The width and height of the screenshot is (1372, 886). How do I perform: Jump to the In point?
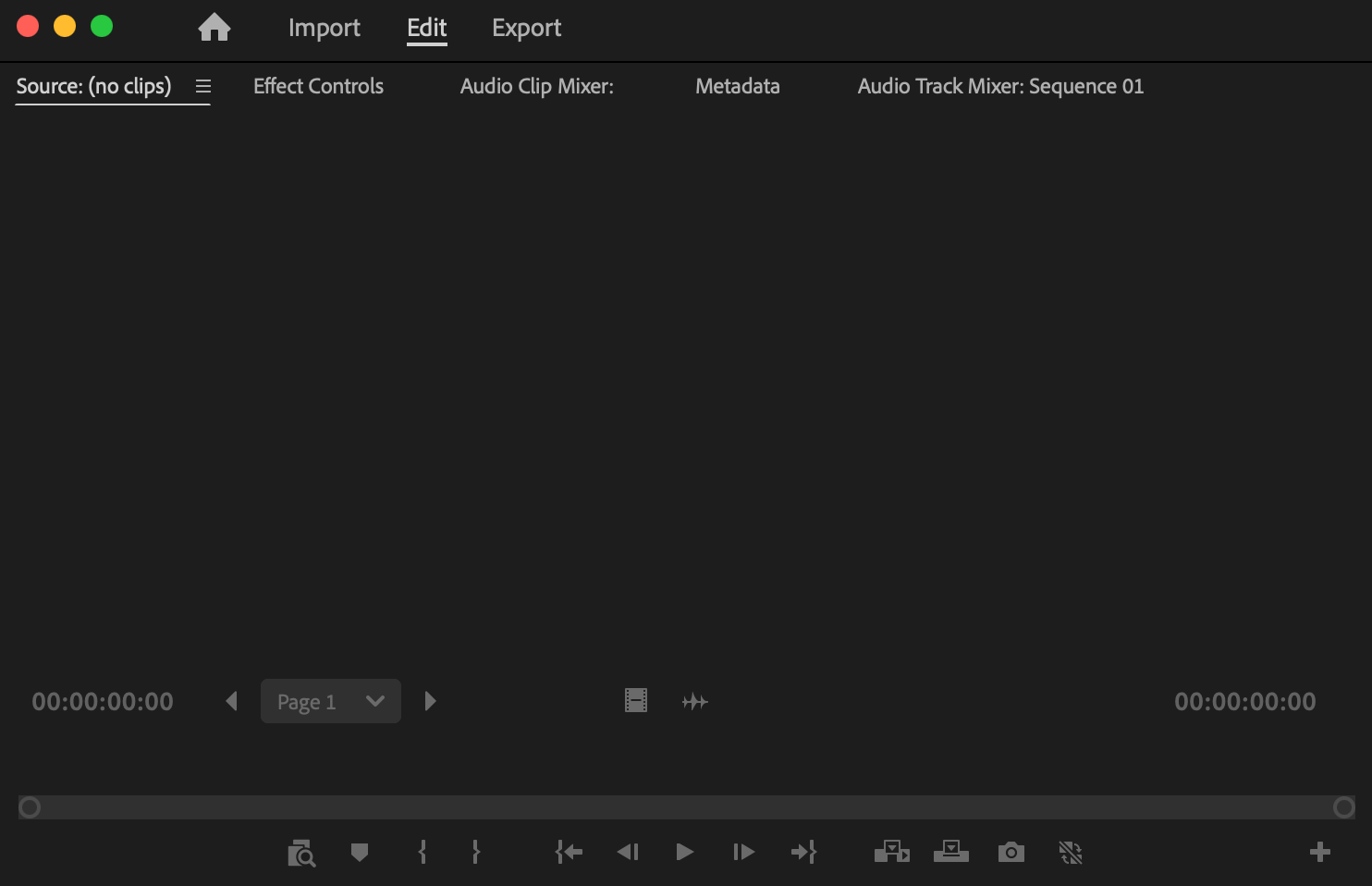[569, 852]
